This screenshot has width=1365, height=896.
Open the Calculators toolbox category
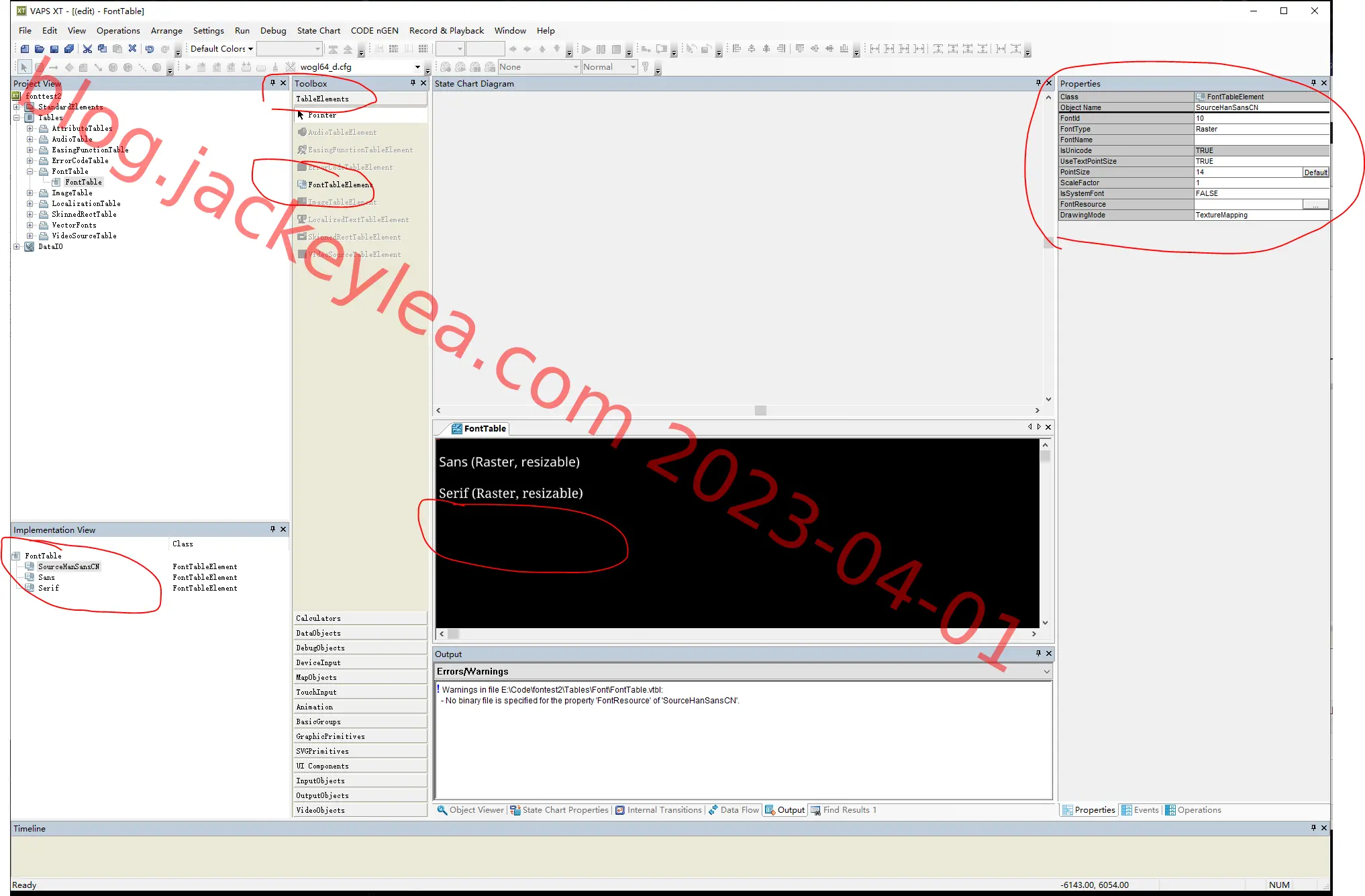coord(360,618)
